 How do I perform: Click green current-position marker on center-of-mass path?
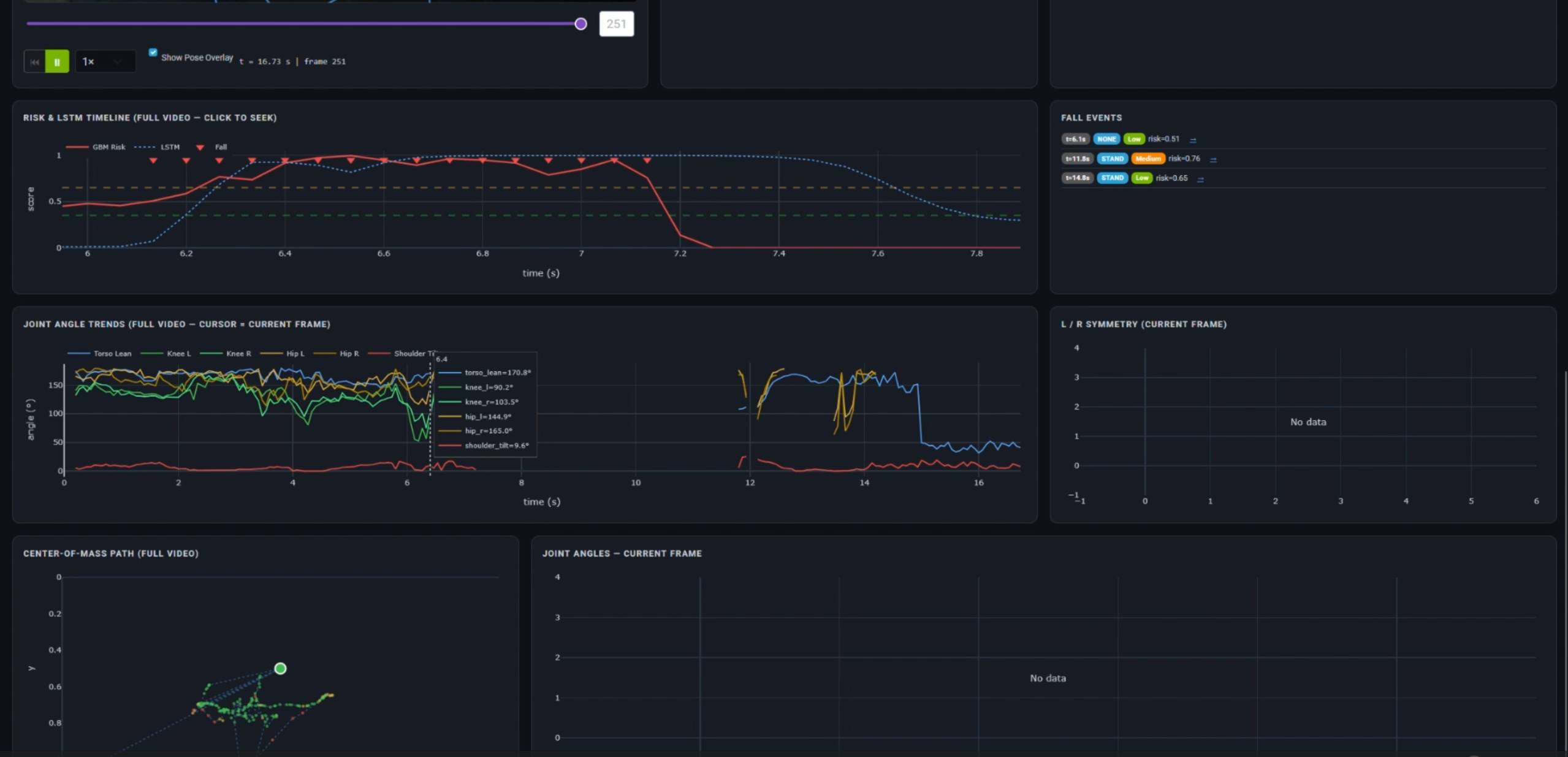click(280, 668)
